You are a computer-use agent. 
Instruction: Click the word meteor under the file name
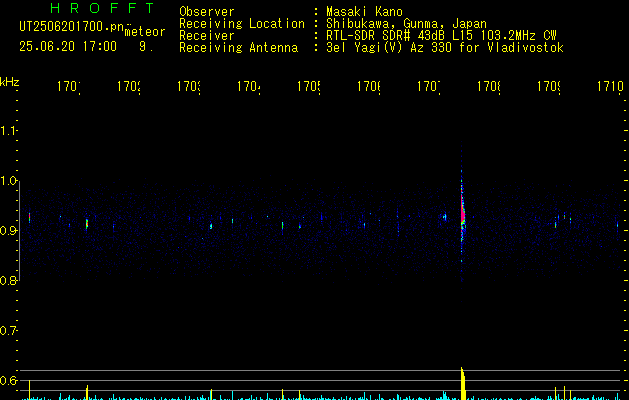pyautogui.click(x=145, y=32)
